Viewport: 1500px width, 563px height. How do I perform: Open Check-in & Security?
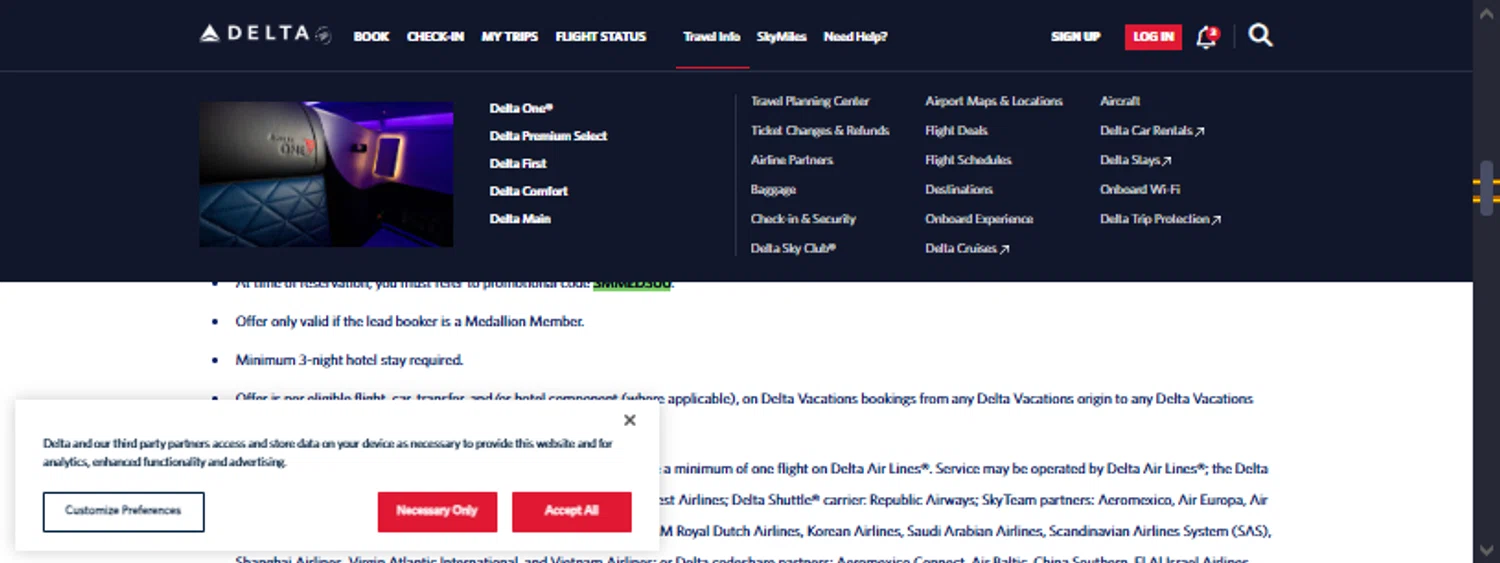[x=803, y=219]
